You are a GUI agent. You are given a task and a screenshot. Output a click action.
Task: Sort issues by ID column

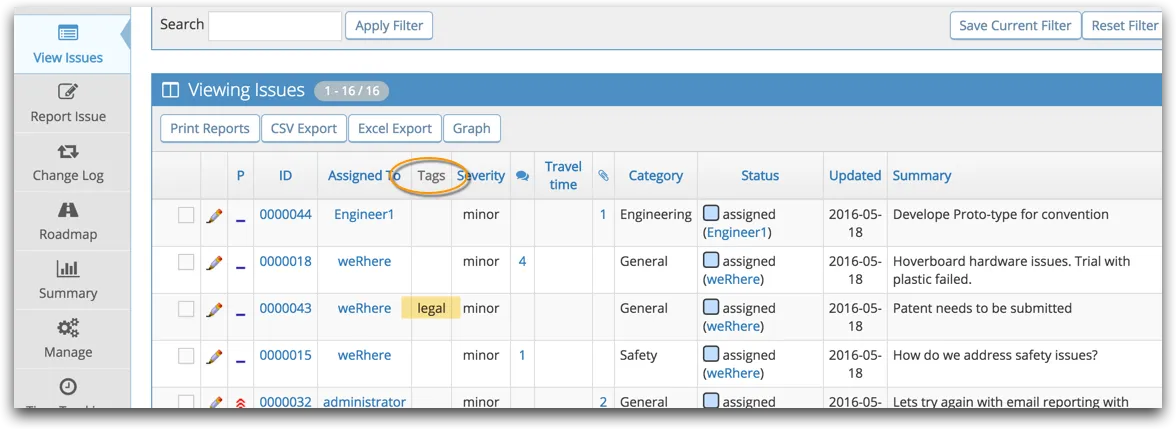tap(286, 176)
